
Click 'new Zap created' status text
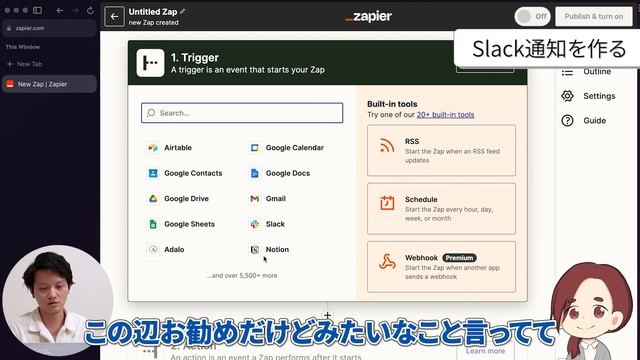tap(153, 23)
